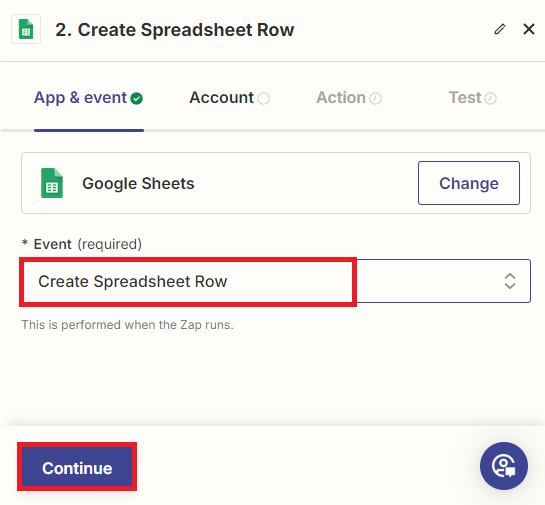
Task: Open the Test tab
Action: (x=472, y=98)
